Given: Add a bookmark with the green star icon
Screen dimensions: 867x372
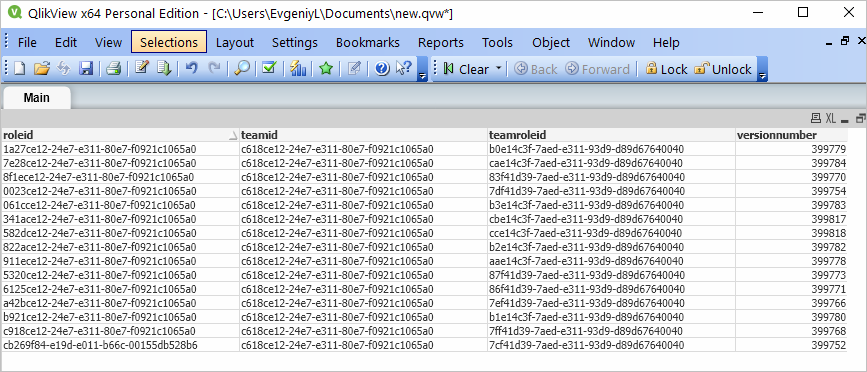Looking at the screenshot, I should pyautogui.click(x=326, y=69).
